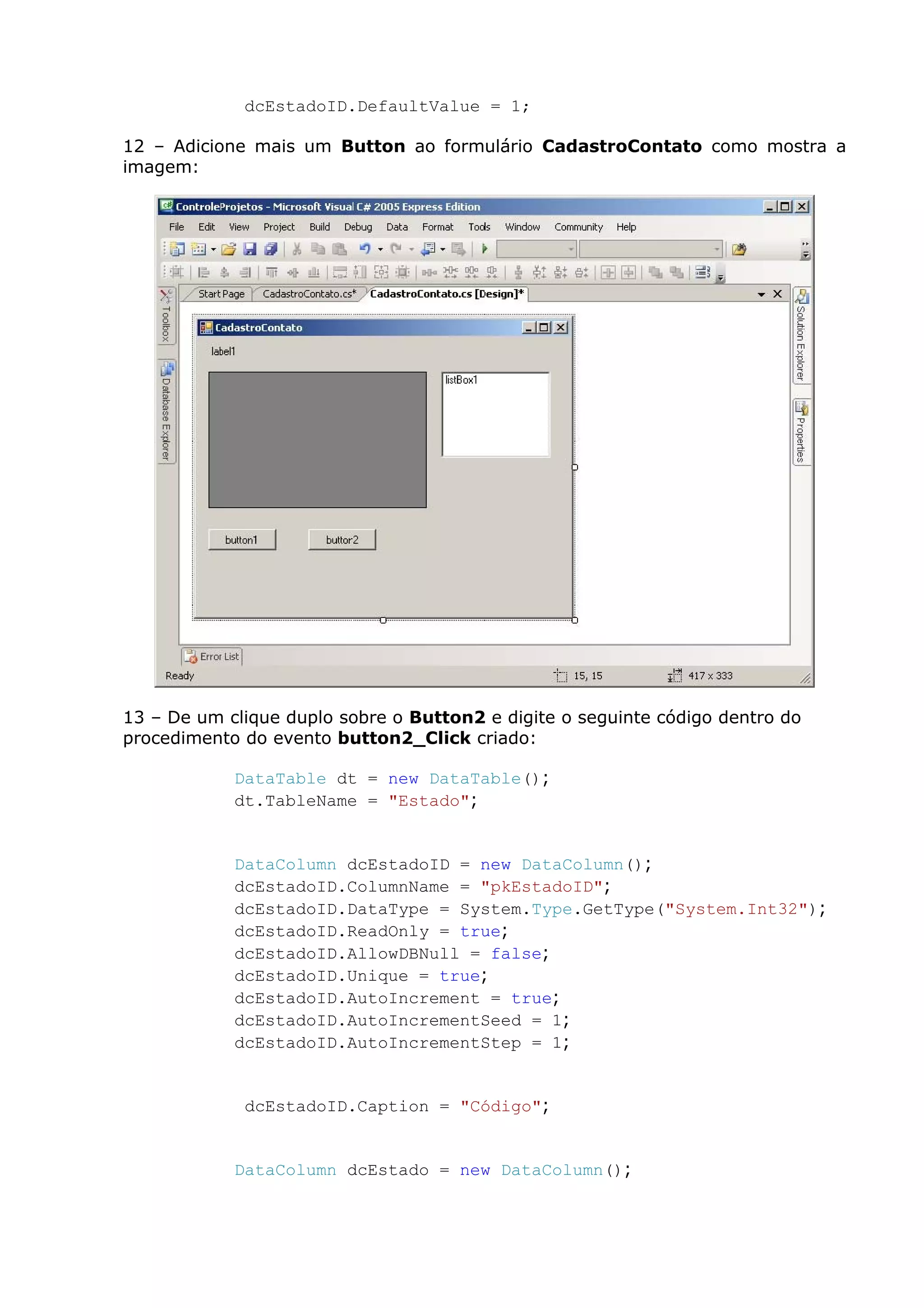Save the file with the floppy disk icon

click(x=250, y=249)
